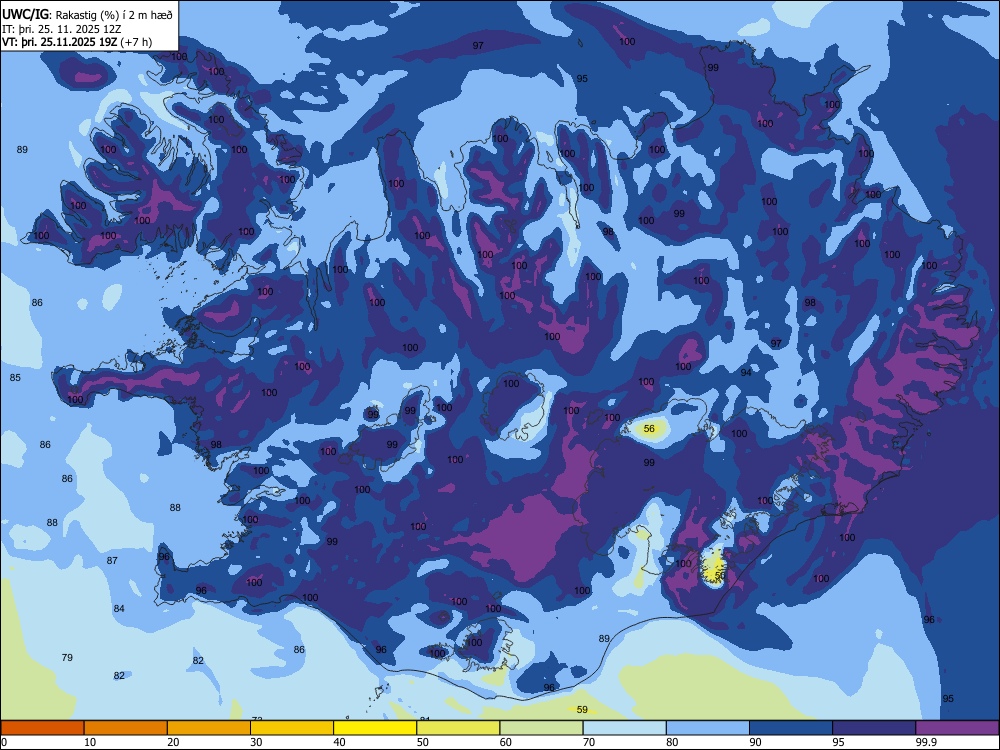Select the bright yellow 40–50 legend swatch
1000x750 pixels.
coord(375,728)
